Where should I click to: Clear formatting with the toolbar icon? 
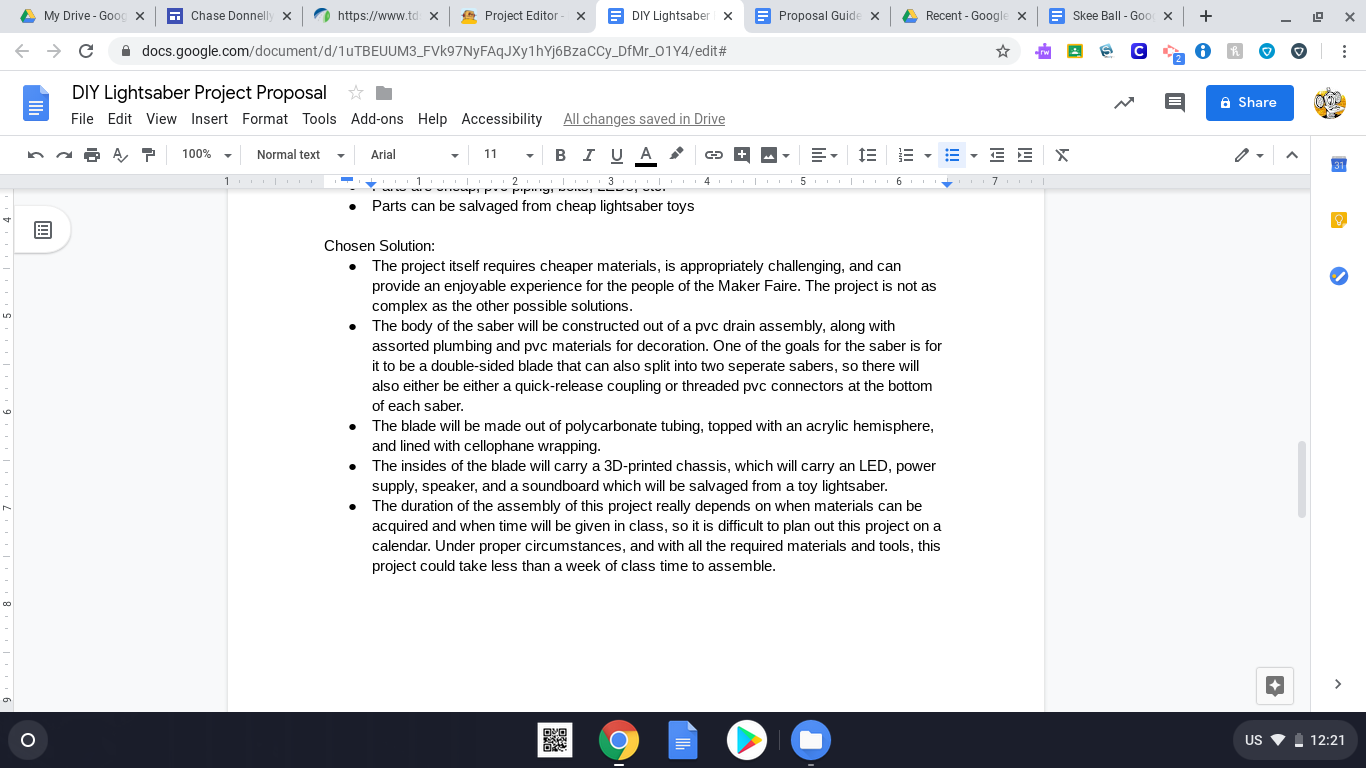(1062, 155)
